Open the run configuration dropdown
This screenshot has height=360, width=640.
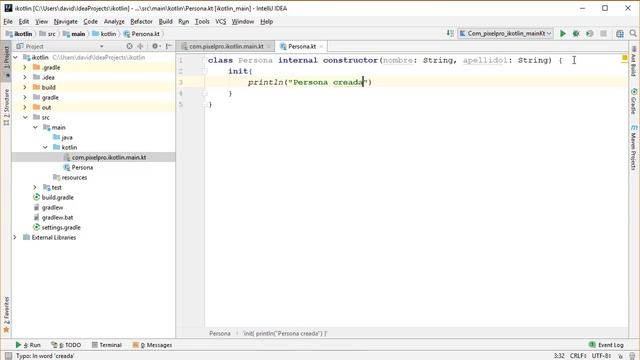[505, 33]
